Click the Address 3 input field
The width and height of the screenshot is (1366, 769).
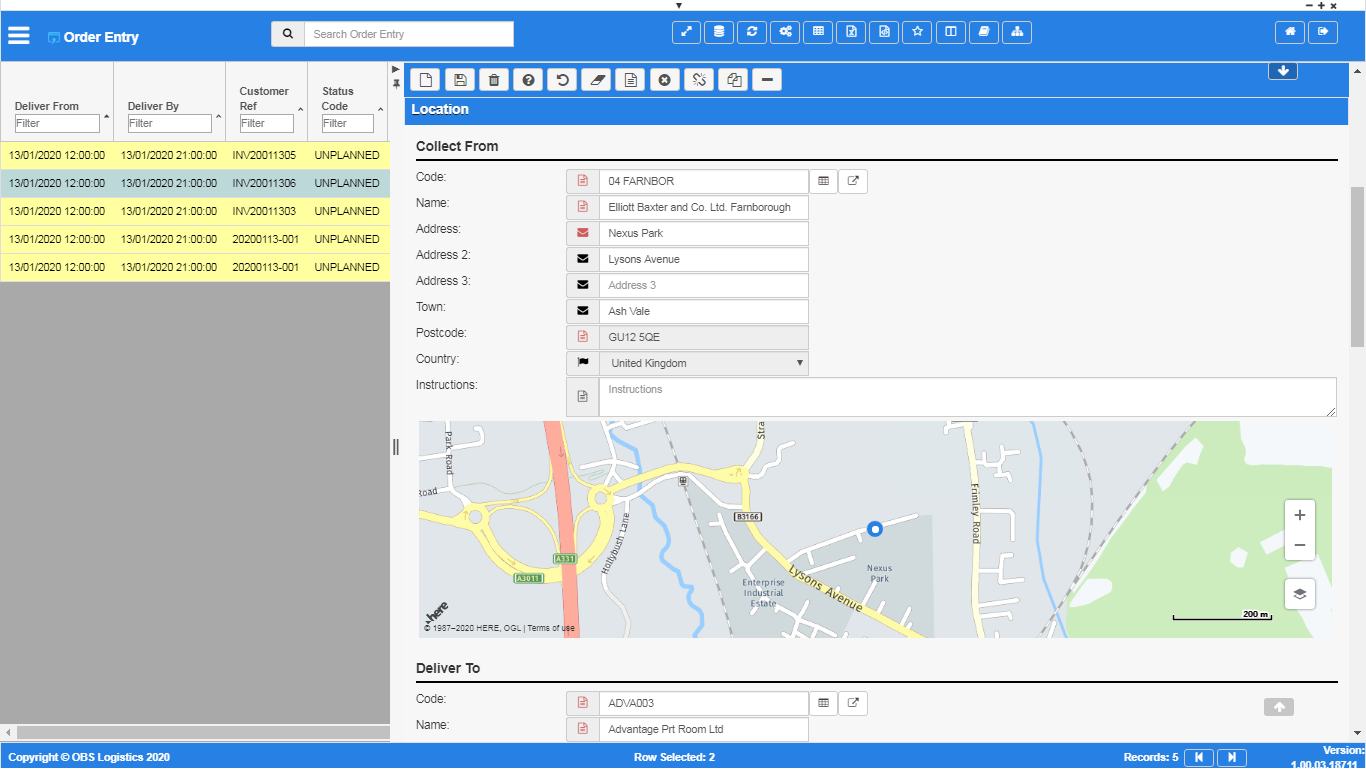pos(703,285)
